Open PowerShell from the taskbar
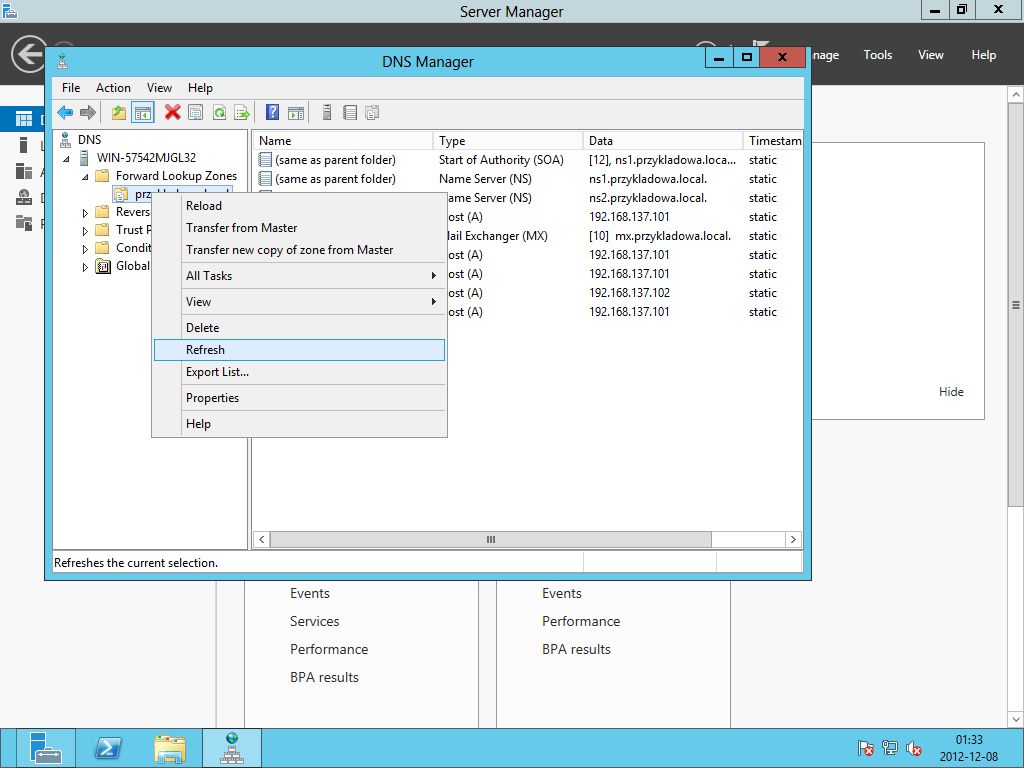 [x=108, y=748]
